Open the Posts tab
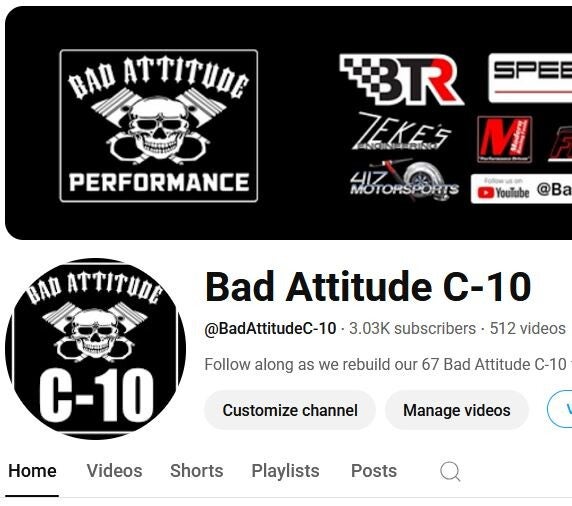 tap(374, 471)
